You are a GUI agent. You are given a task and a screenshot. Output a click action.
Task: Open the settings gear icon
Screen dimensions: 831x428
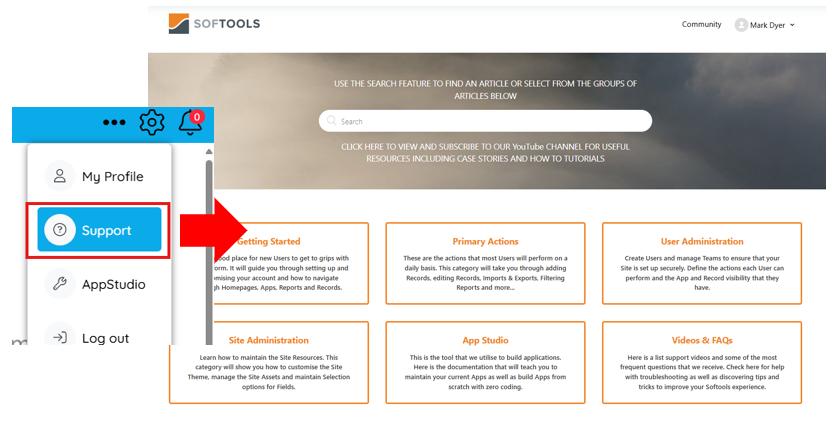pyautogui.click(x=152, y=122)
